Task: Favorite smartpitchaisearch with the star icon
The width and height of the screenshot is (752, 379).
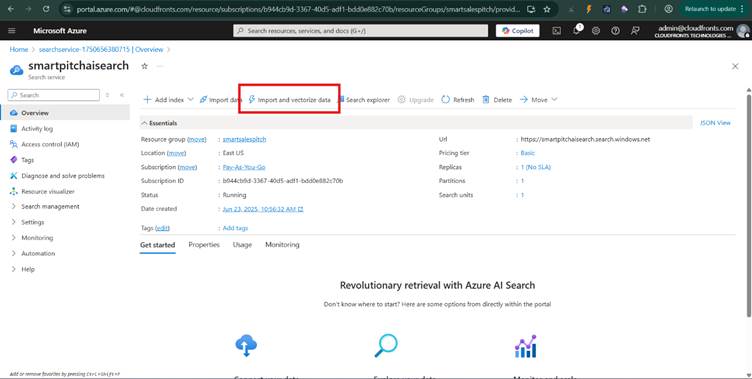Action: coord(144,66)
